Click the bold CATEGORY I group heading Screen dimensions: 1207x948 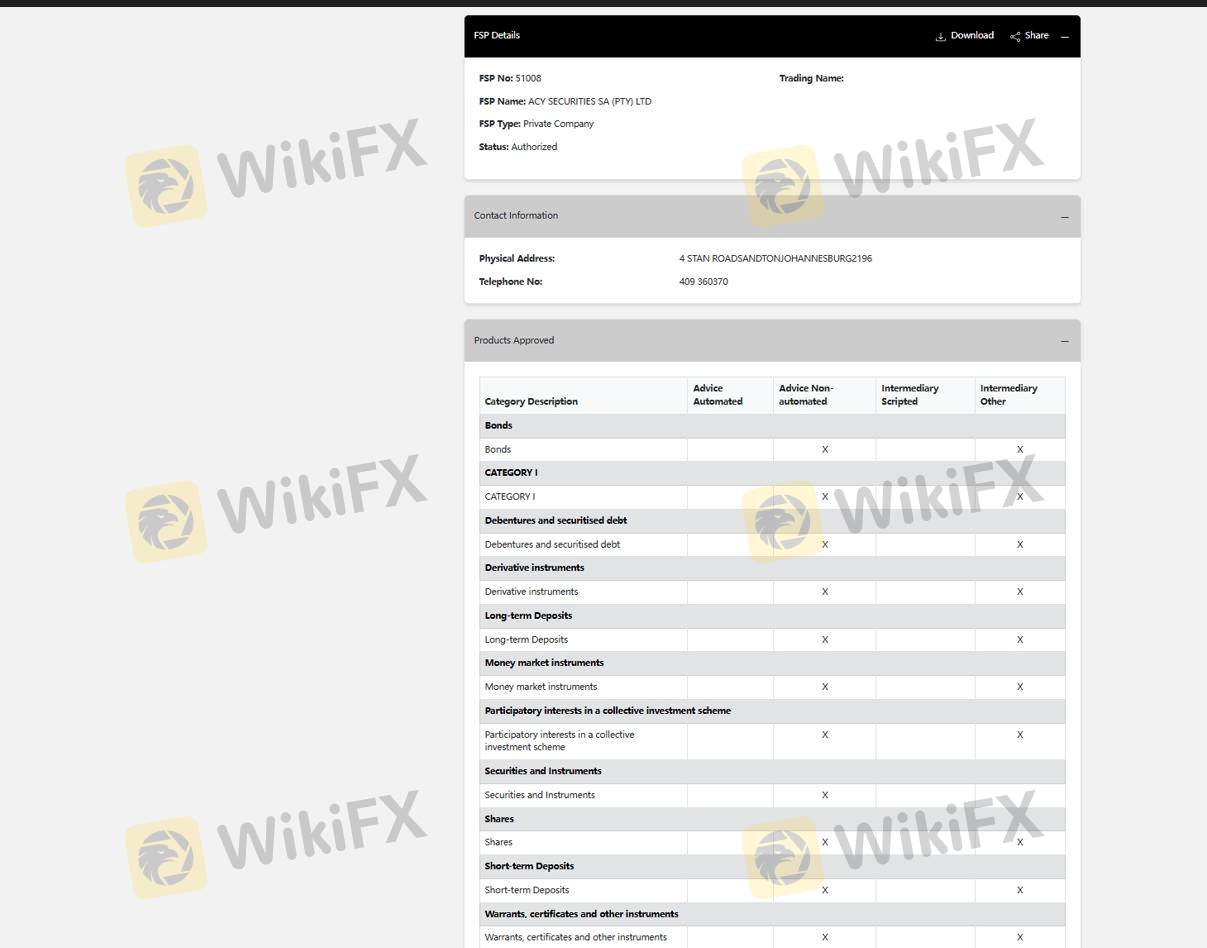[511, 472]
